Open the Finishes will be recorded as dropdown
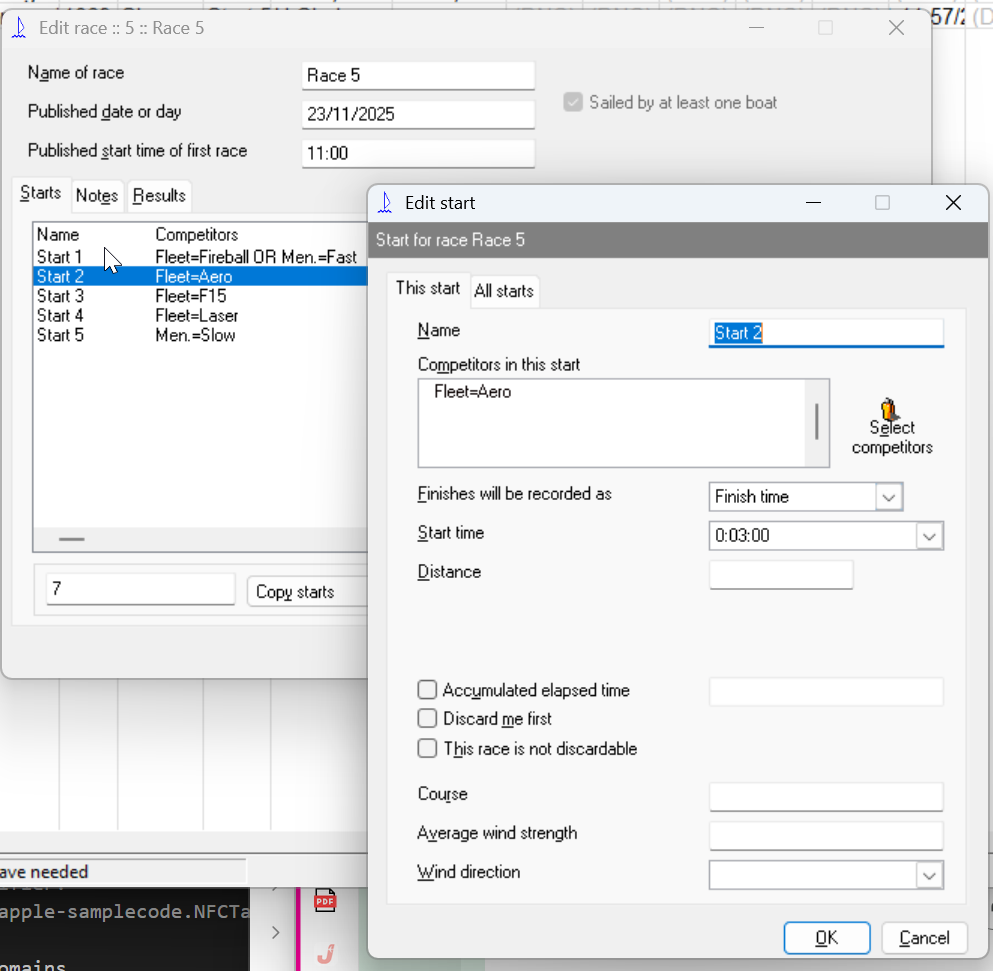Image resolution: width=993 pixels, height=971 pixels. tap(888, 497)
